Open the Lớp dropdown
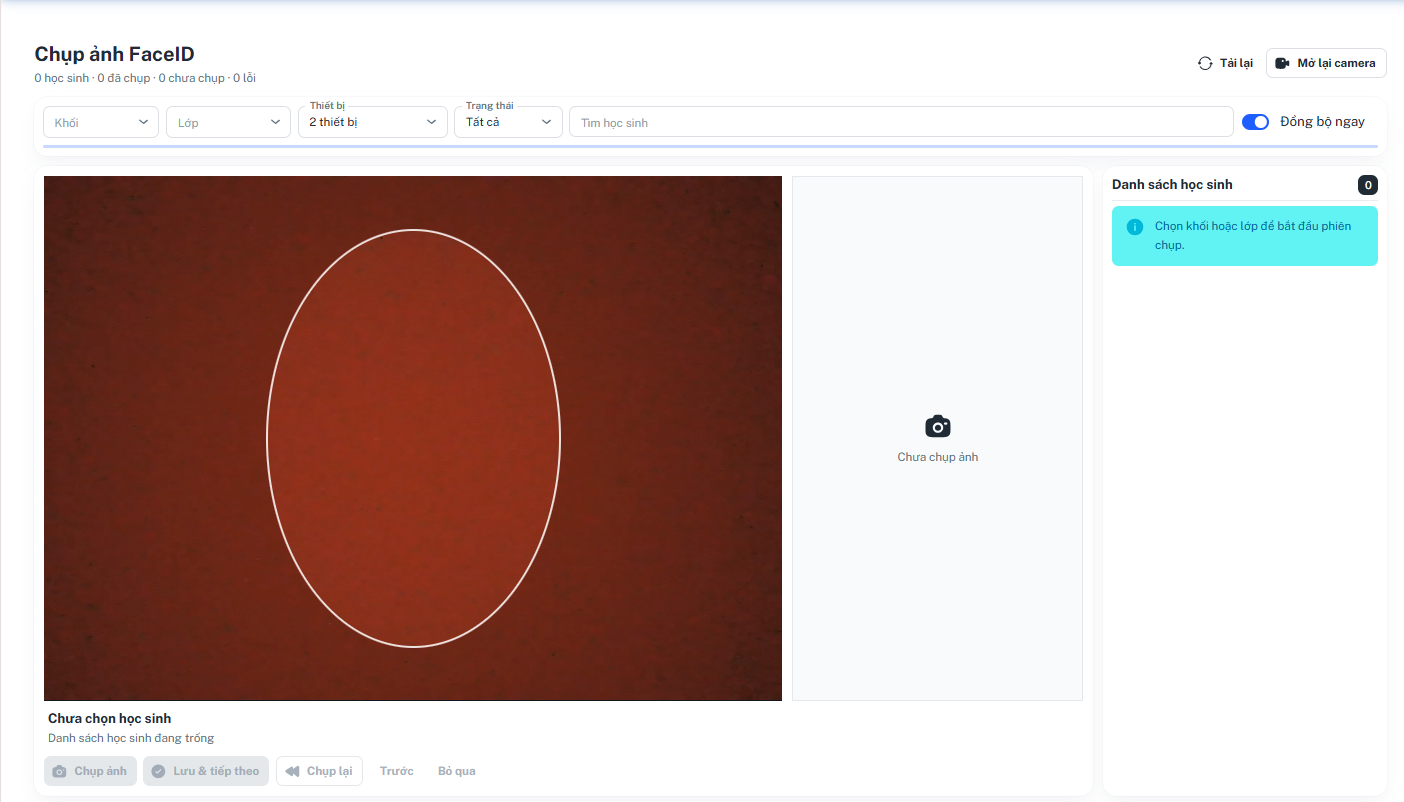 [228, 122]
